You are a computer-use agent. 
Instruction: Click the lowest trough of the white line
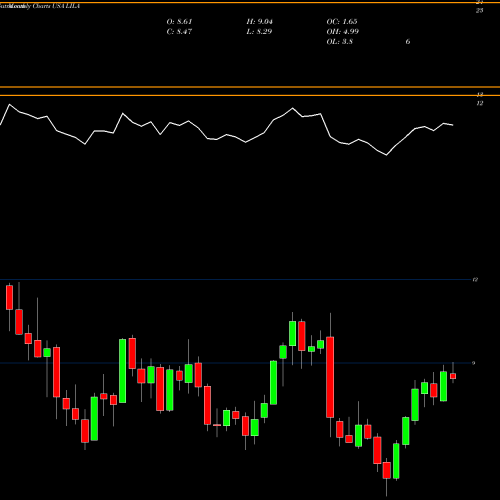(x=387, y=155)
